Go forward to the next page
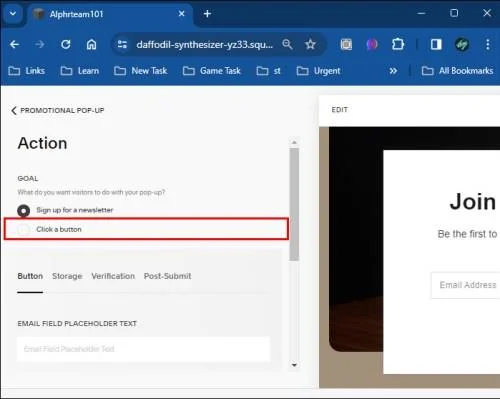500x399 pixels. click(x=40, y=44)
